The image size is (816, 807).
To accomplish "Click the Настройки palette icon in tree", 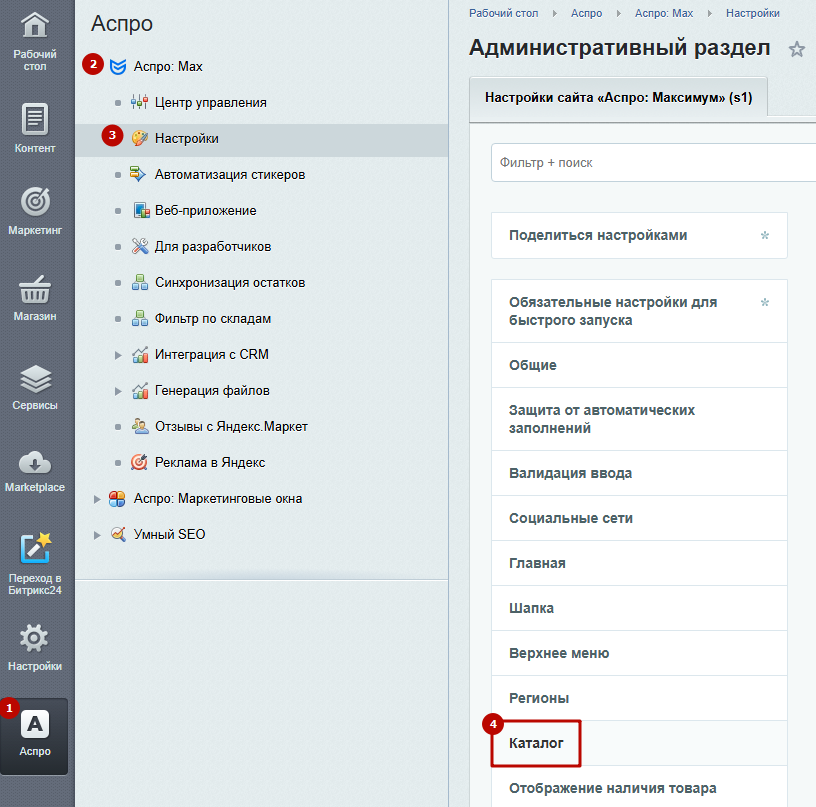I will (139, 138).
